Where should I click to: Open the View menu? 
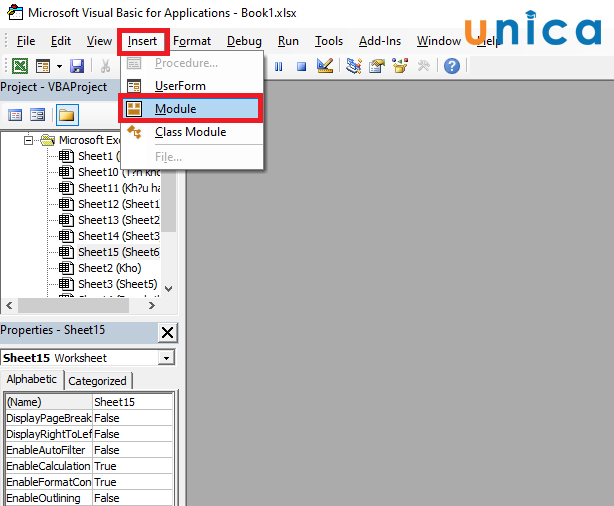pos(99,41)
